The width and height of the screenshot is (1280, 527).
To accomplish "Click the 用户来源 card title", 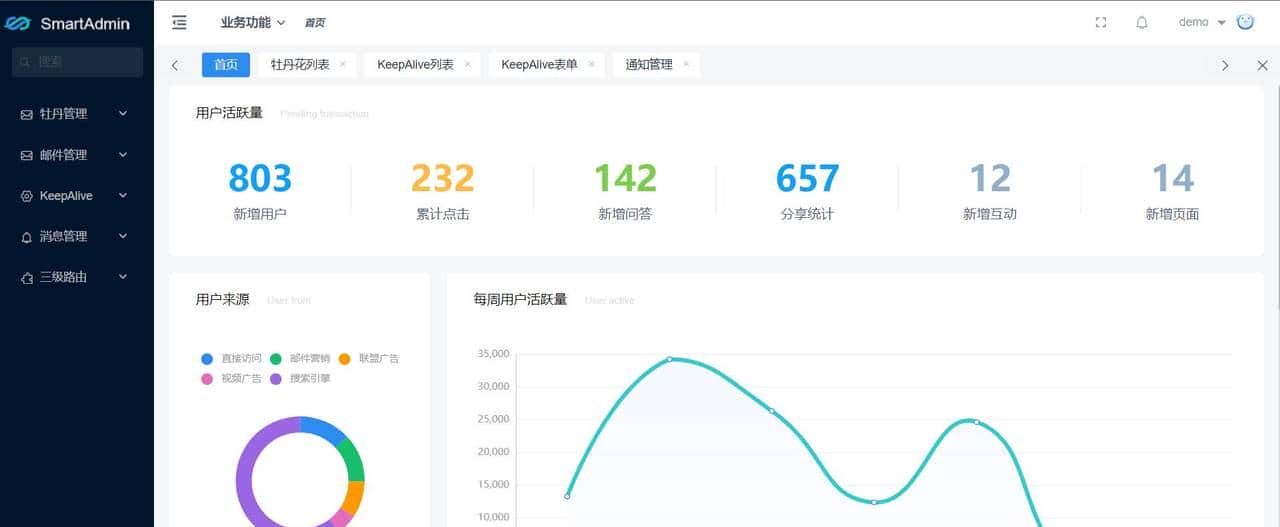I will click(223, 299).
